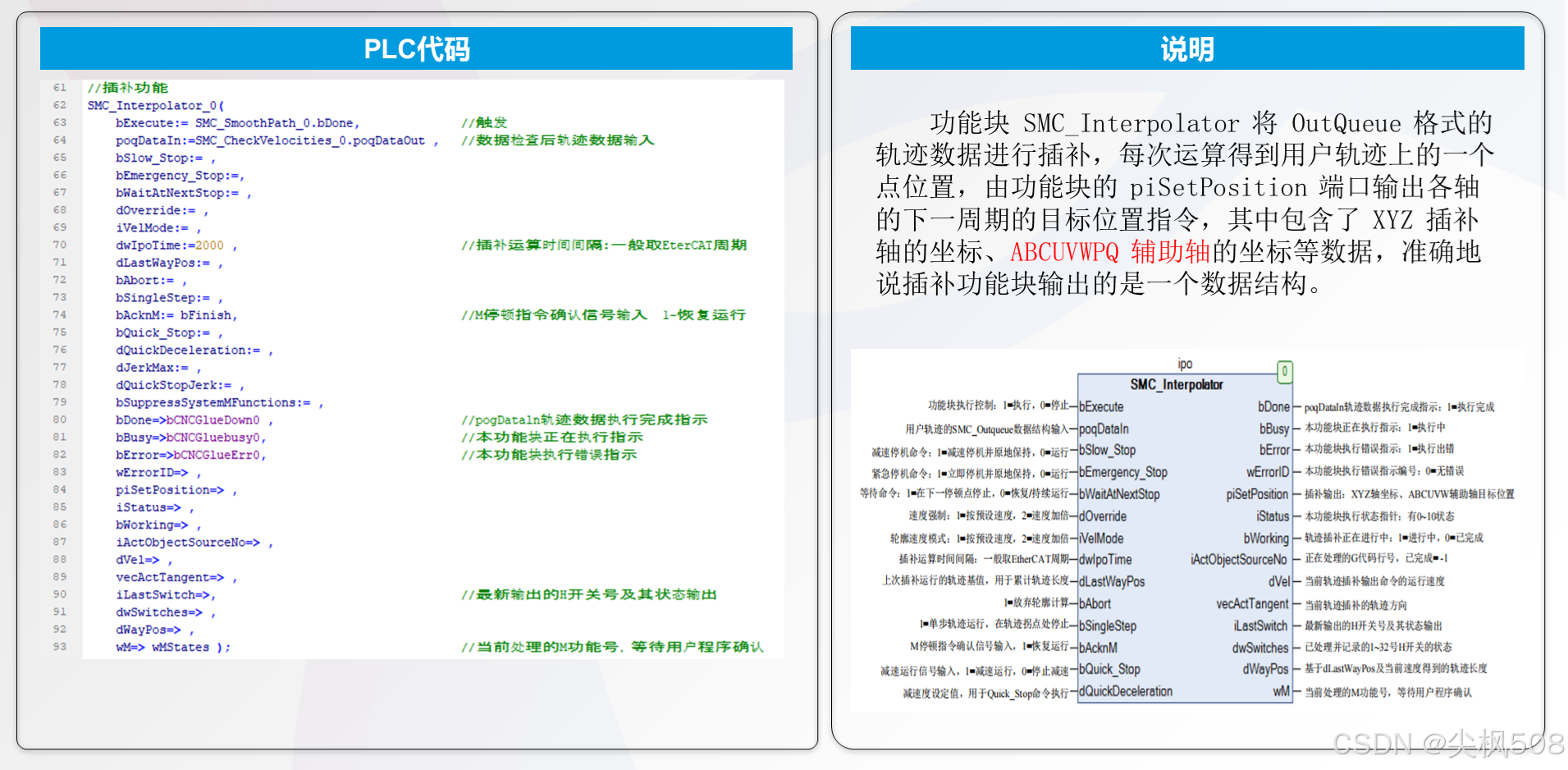Viewport: 1568px width, 770px height.
Task: Click 'iLastSwitch=>' on code line 90
Action: coord(163,595)
